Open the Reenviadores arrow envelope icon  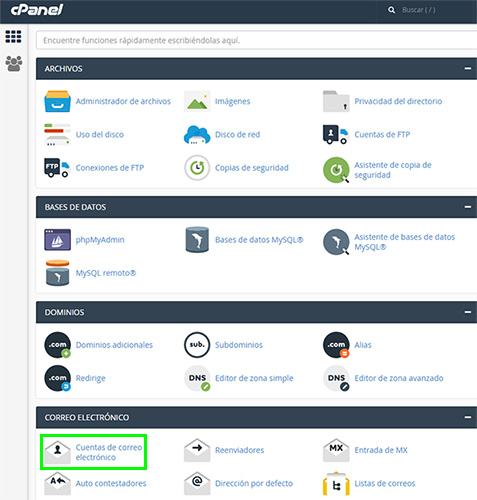point(197,450)
